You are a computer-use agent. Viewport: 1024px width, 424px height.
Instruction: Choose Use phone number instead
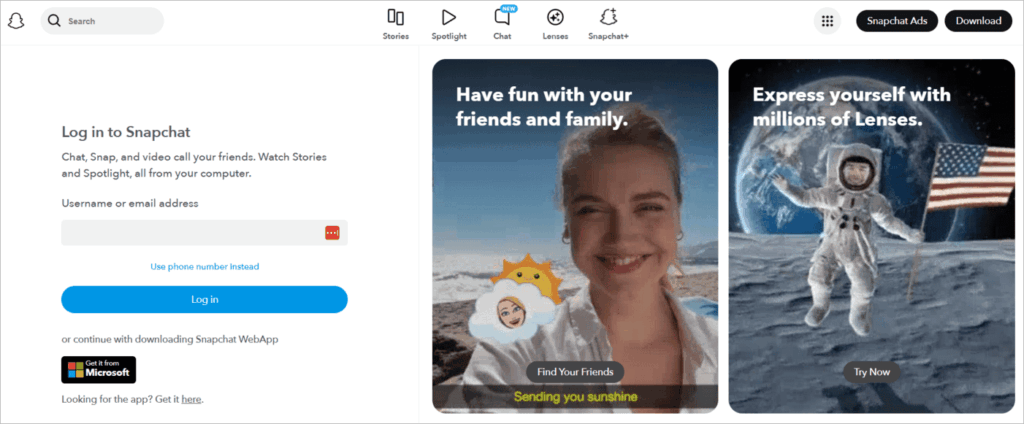204,267
